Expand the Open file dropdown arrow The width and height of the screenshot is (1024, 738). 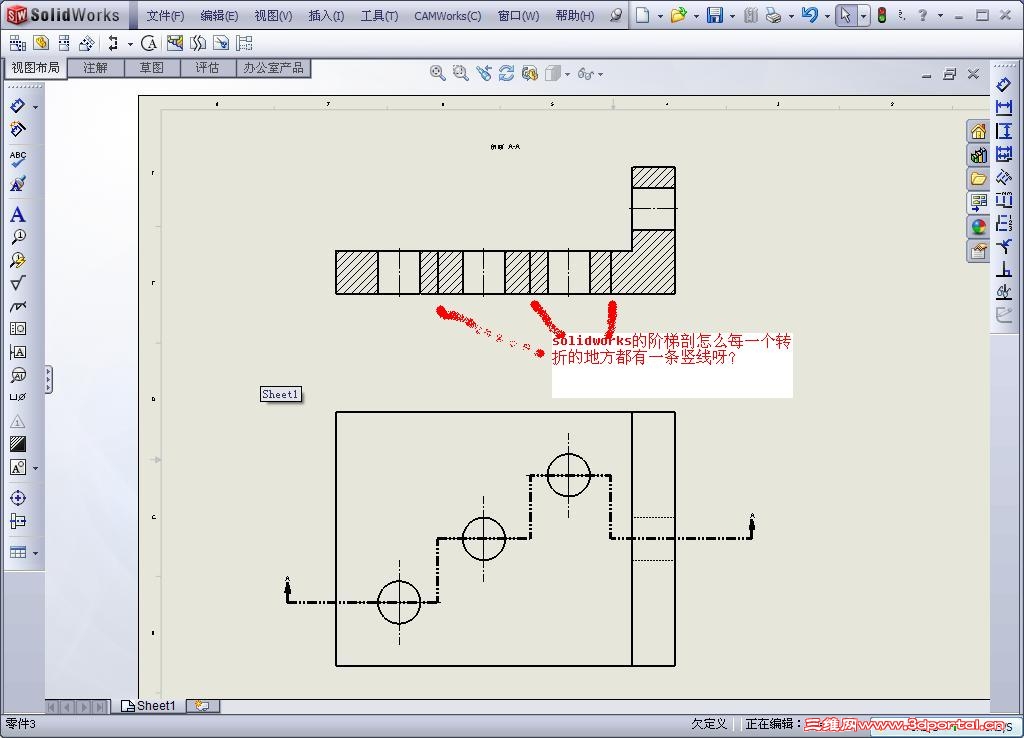[696, 16]
